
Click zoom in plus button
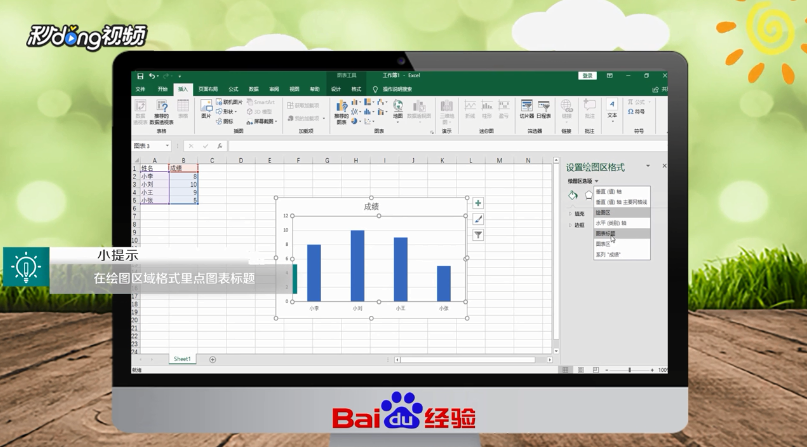coord(652,370)
